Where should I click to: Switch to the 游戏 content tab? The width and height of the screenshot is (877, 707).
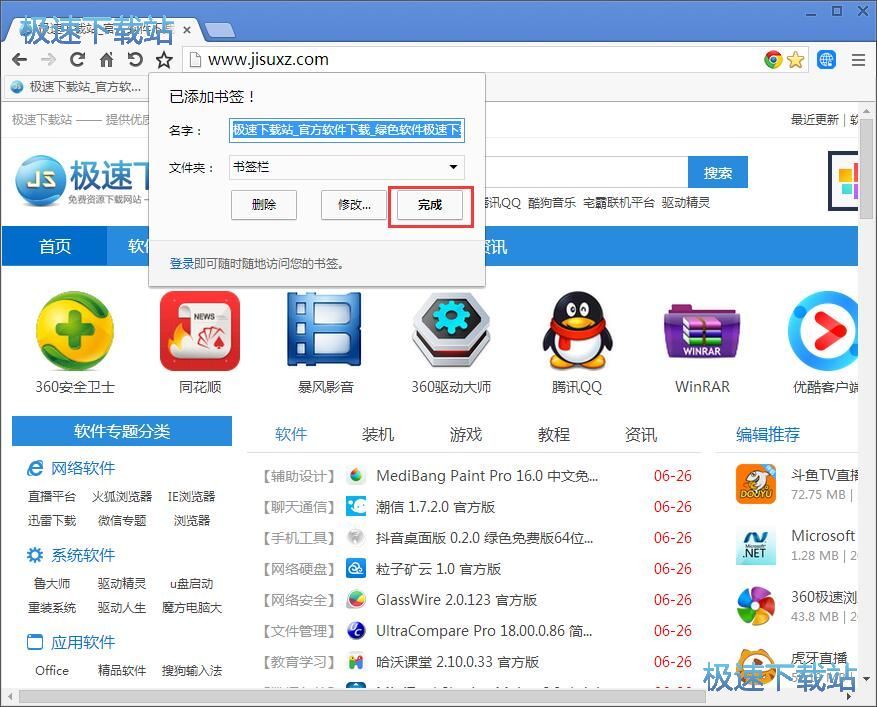(x=466, y=434)
